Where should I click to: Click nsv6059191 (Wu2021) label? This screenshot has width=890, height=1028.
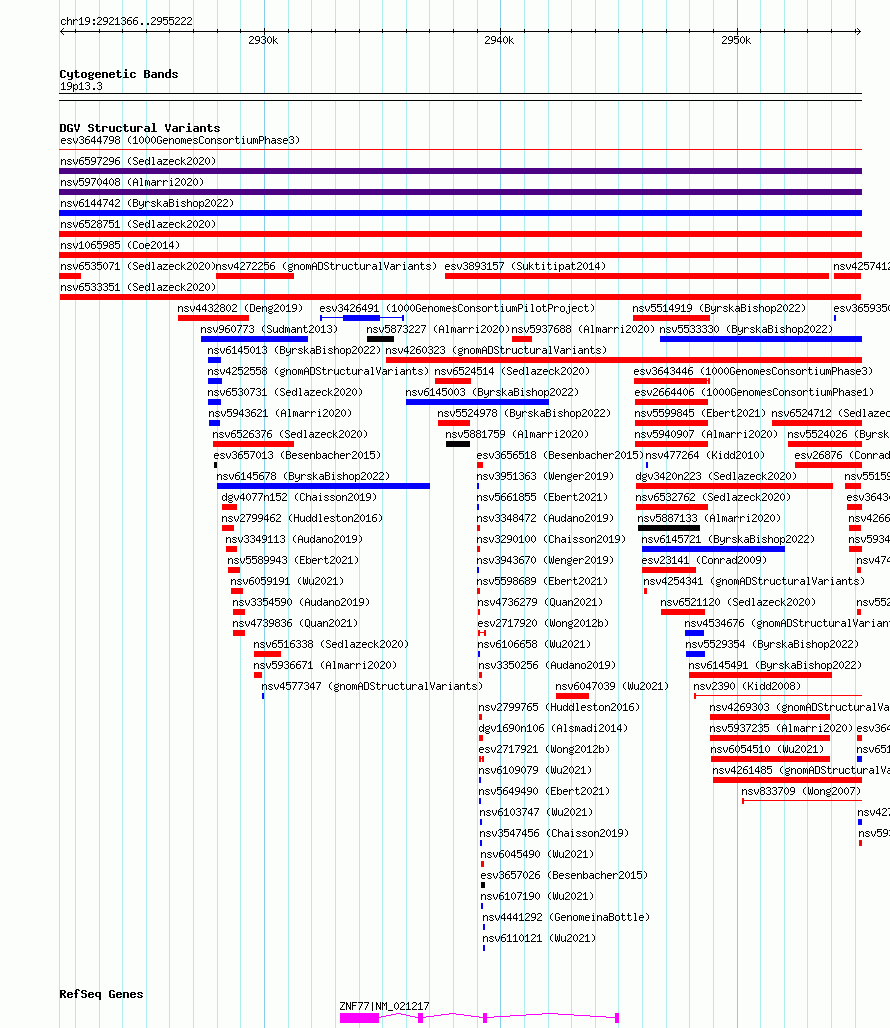tap(287, 581)
